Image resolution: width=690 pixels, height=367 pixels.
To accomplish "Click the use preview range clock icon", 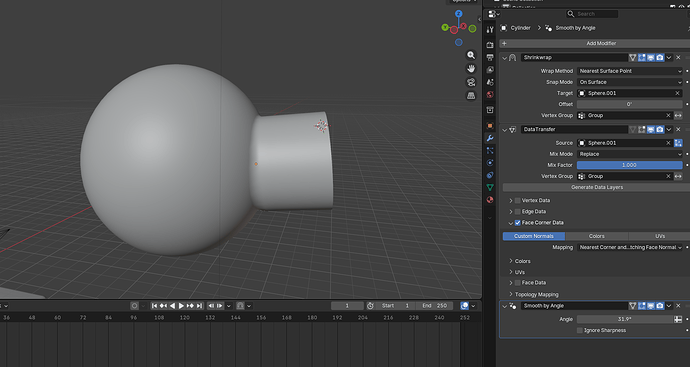I will (370, 306).
